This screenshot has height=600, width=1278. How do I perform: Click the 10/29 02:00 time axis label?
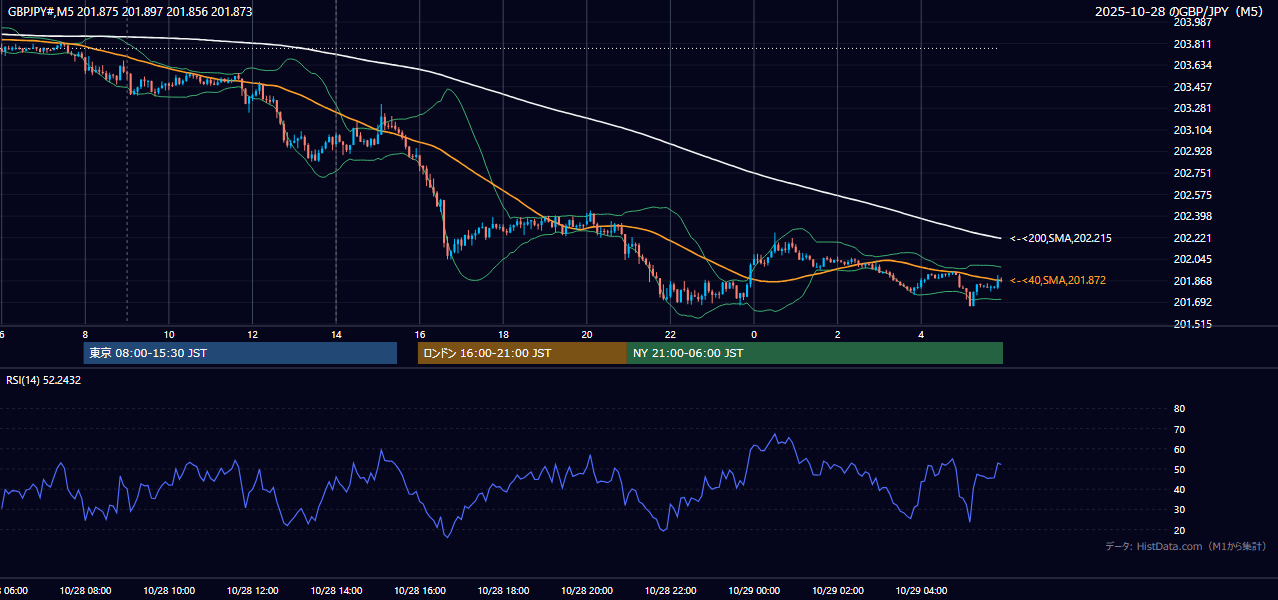click(838, 590)
